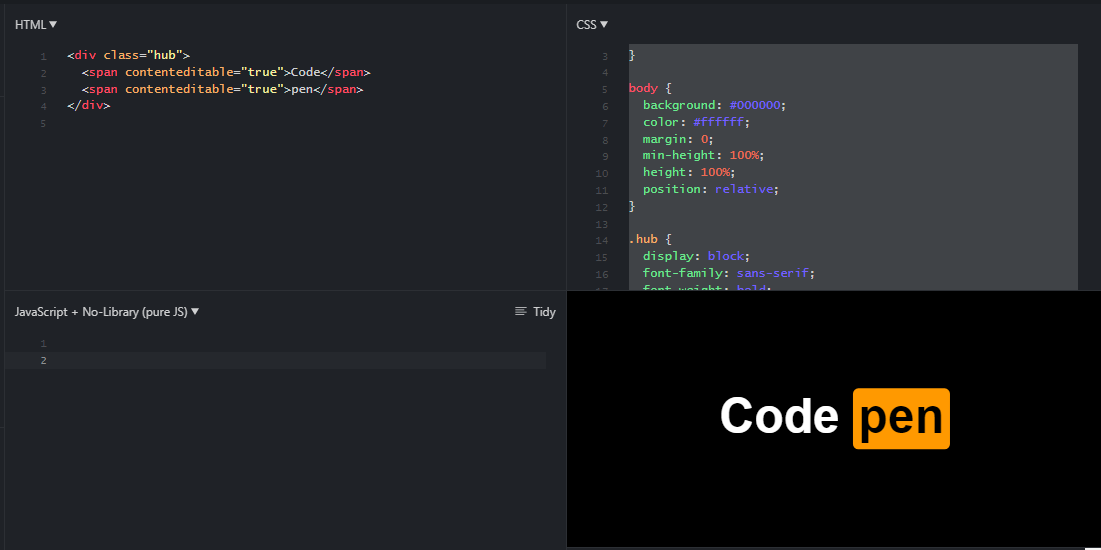Click the 'background: #000000;' CSS line
This screenshot has width=1101, height=550.
click(x=714, y=105)
